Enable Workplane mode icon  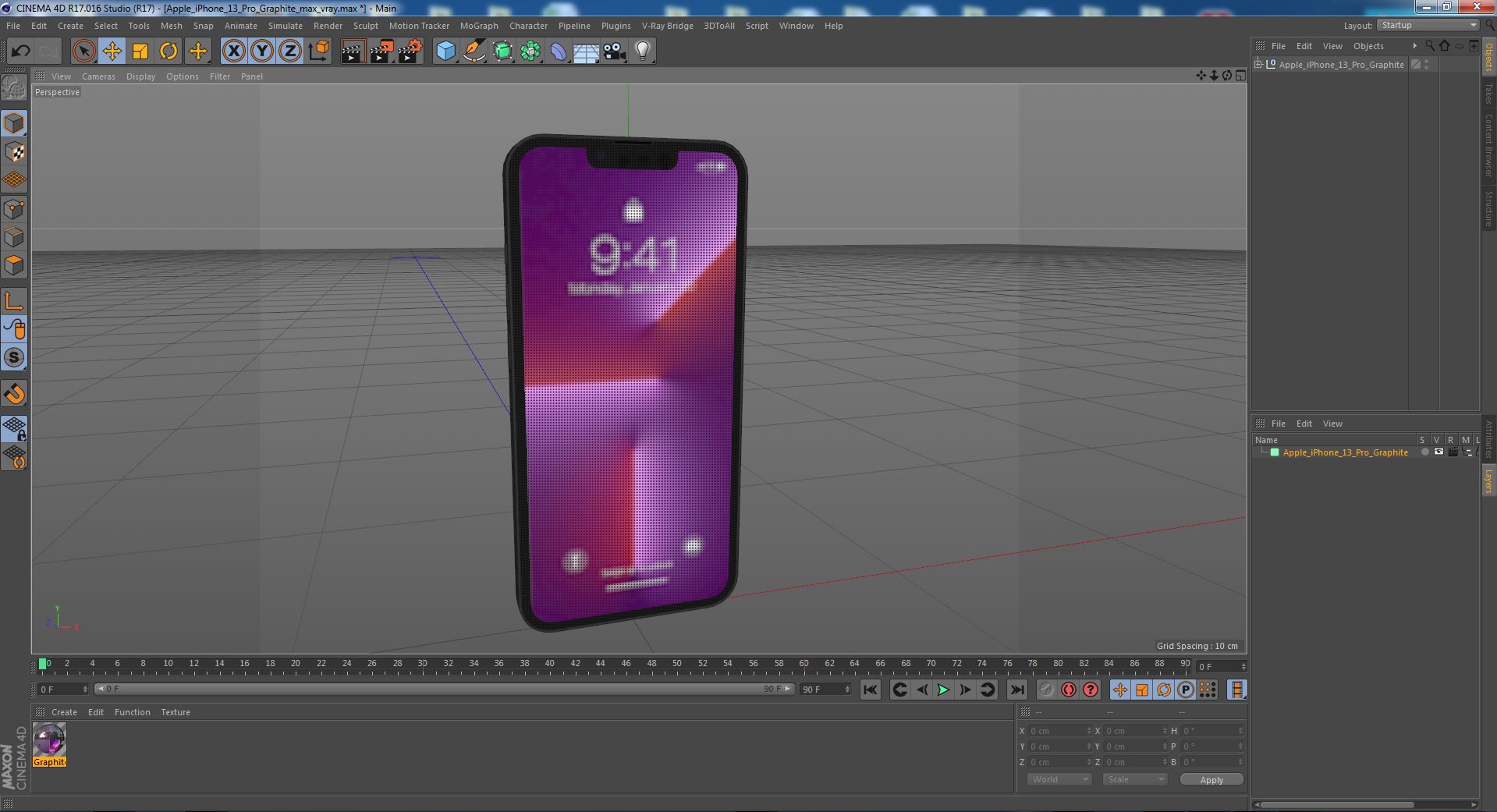14,180
